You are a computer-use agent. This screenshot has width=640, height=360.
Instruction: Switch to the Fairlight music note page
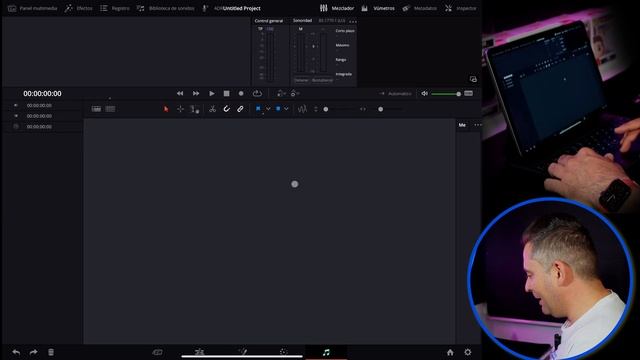point(326,352)
